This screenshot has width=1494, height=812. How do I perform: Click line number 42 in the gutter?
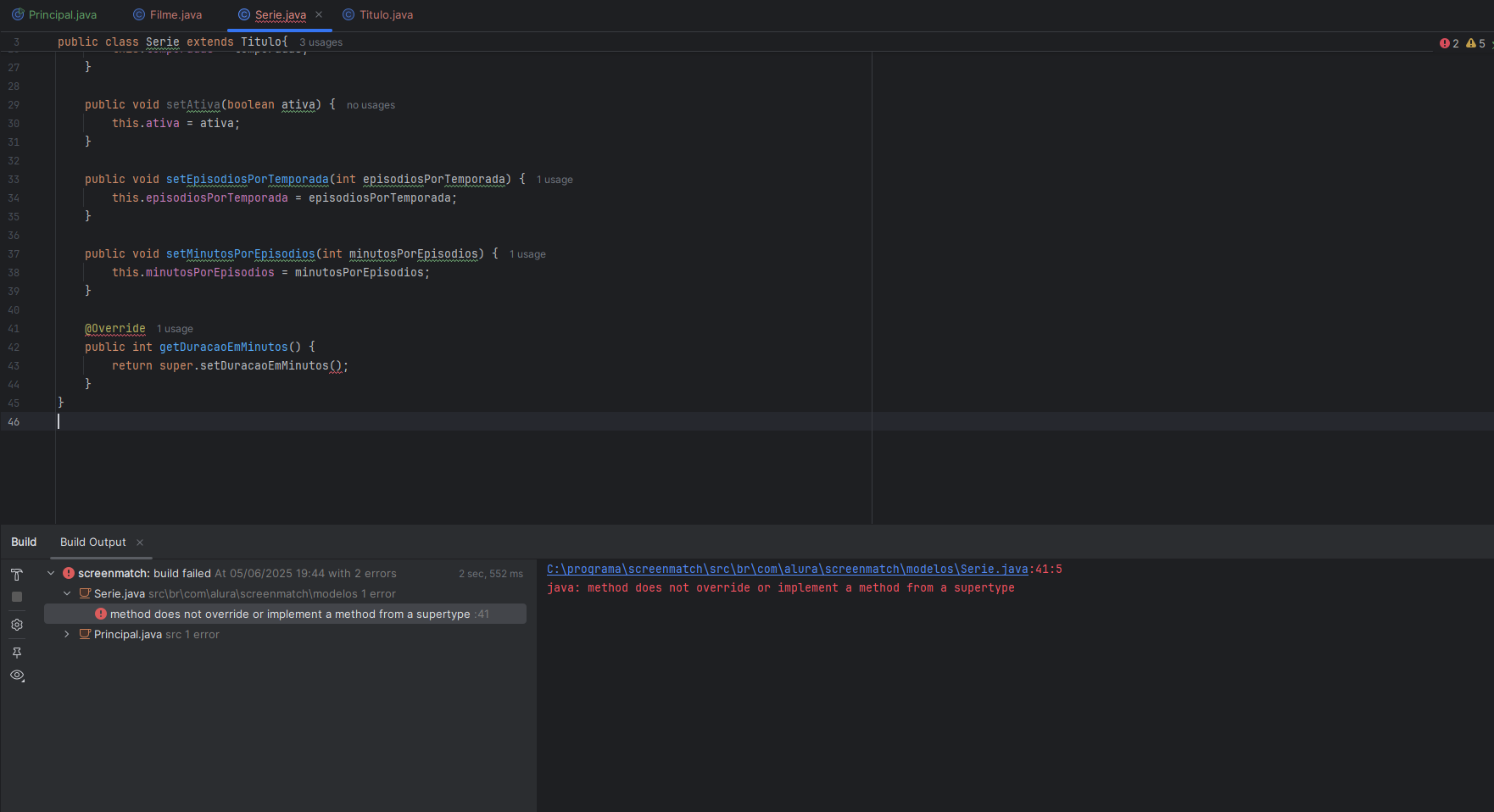click(14, 348)
